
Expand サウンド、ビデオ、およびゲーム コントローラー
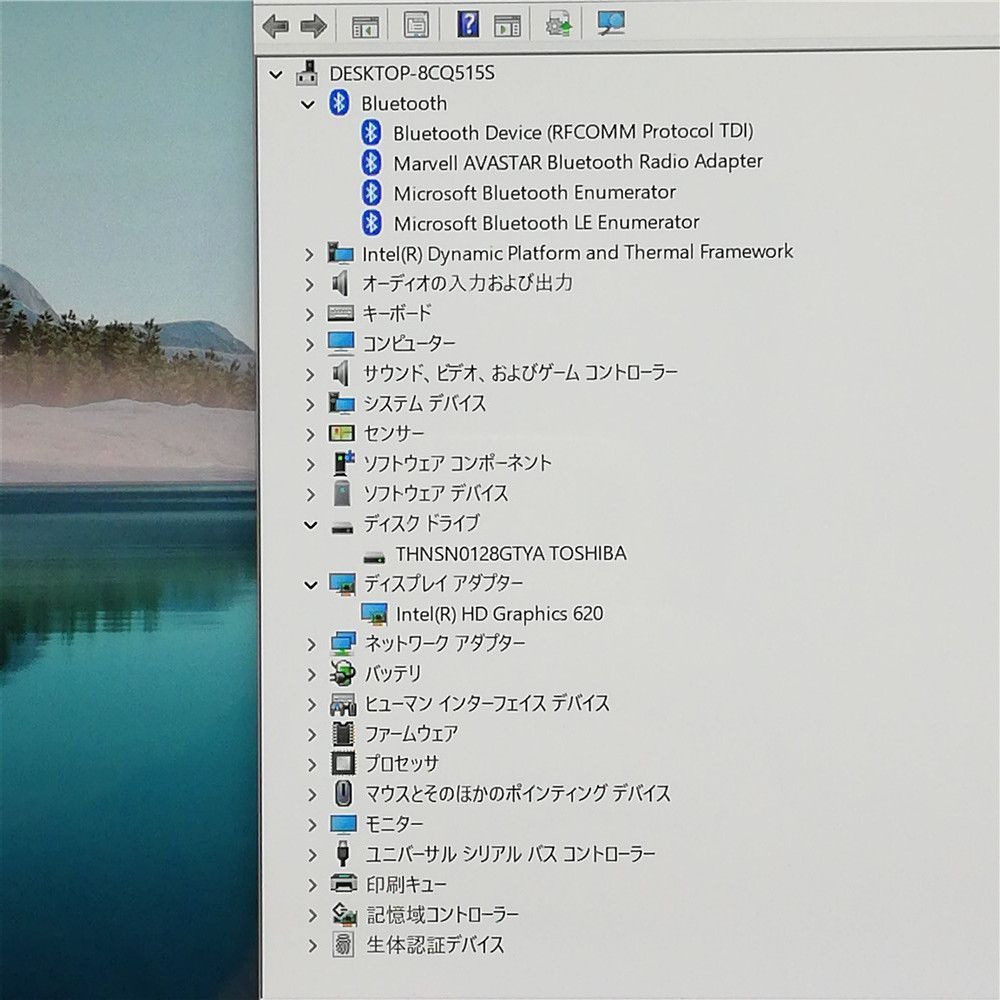[x=310, y=374]
